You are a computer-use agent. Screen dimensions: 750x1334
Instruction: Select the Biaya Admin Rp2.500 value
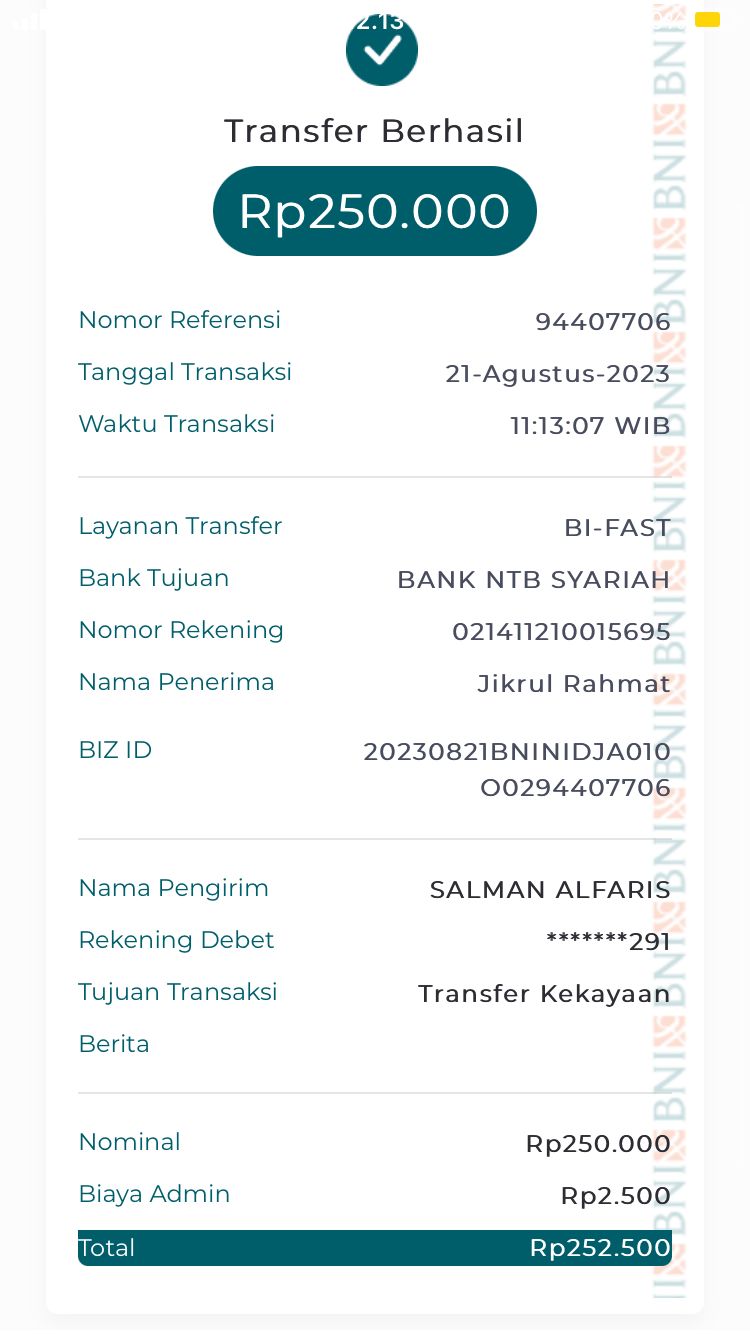click(x=615, y=1195)
